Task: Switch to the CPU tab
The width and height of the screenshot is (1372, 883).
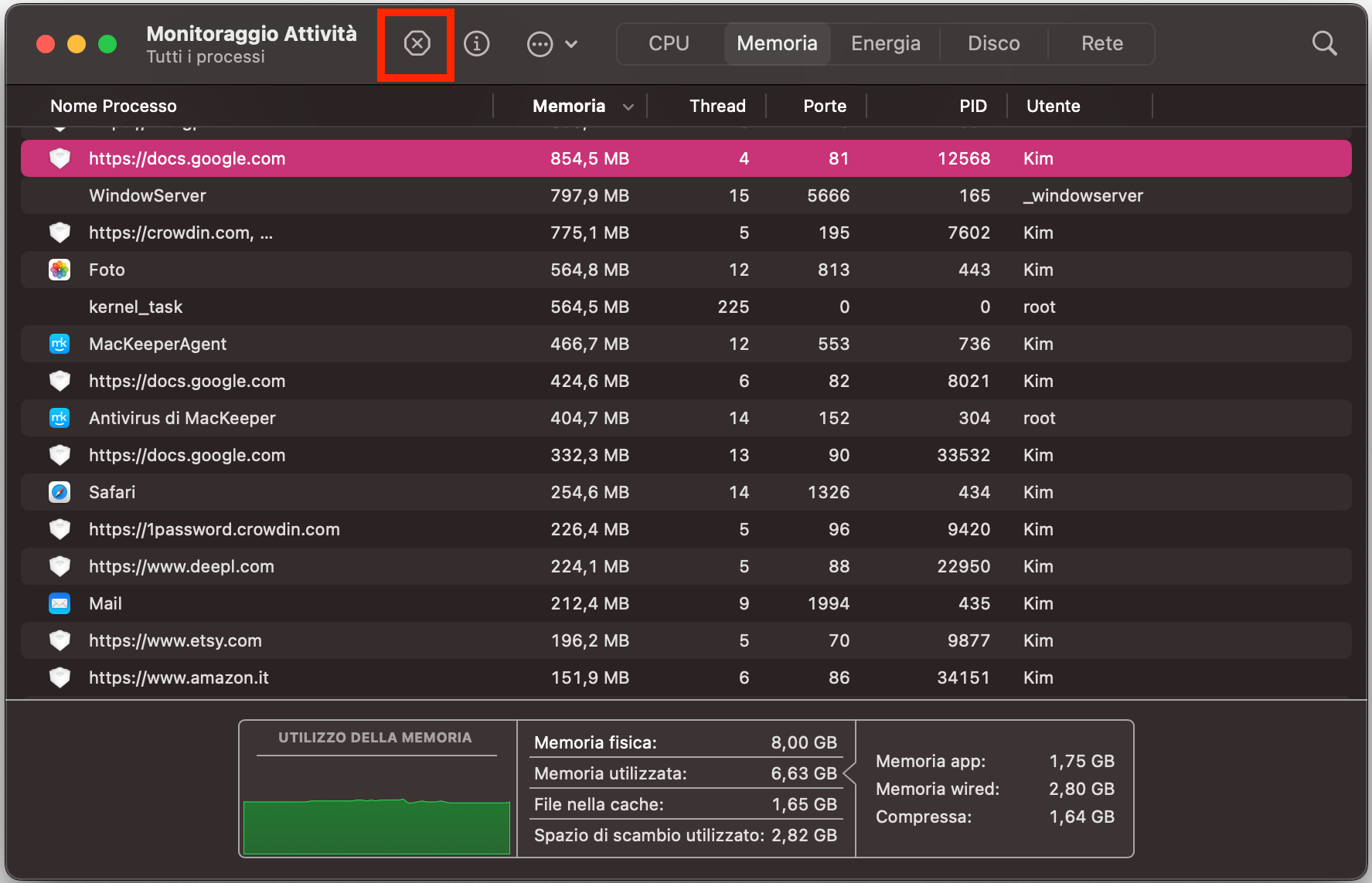Action: [x=669, y=44]
